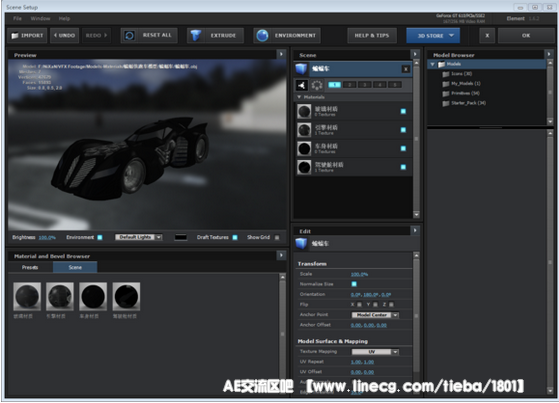Click the model hierarchy icon in Scene
The image size is (559, 403).
tap(302, 85)
